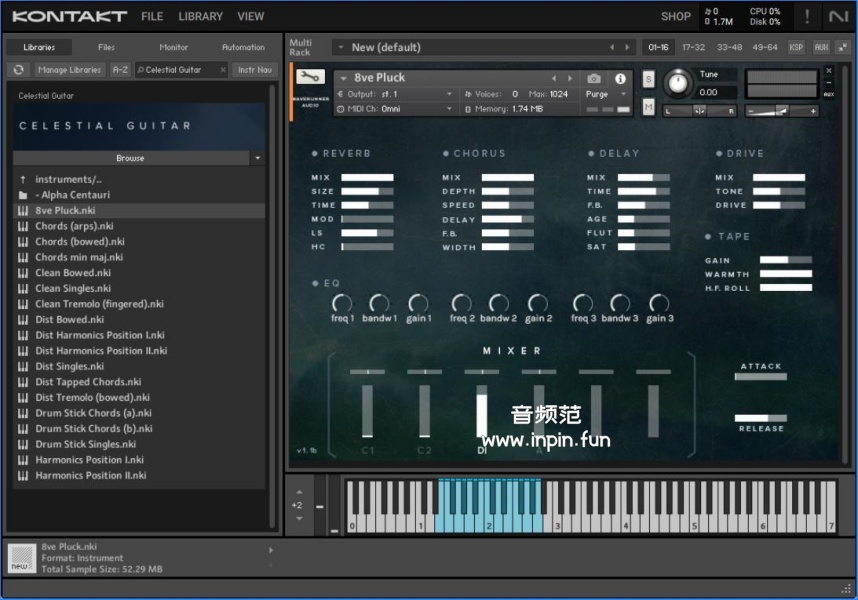Expand the dropdown arrow beside Browse
The width and height of the screenshot is (858, 600).
point(257,158)
